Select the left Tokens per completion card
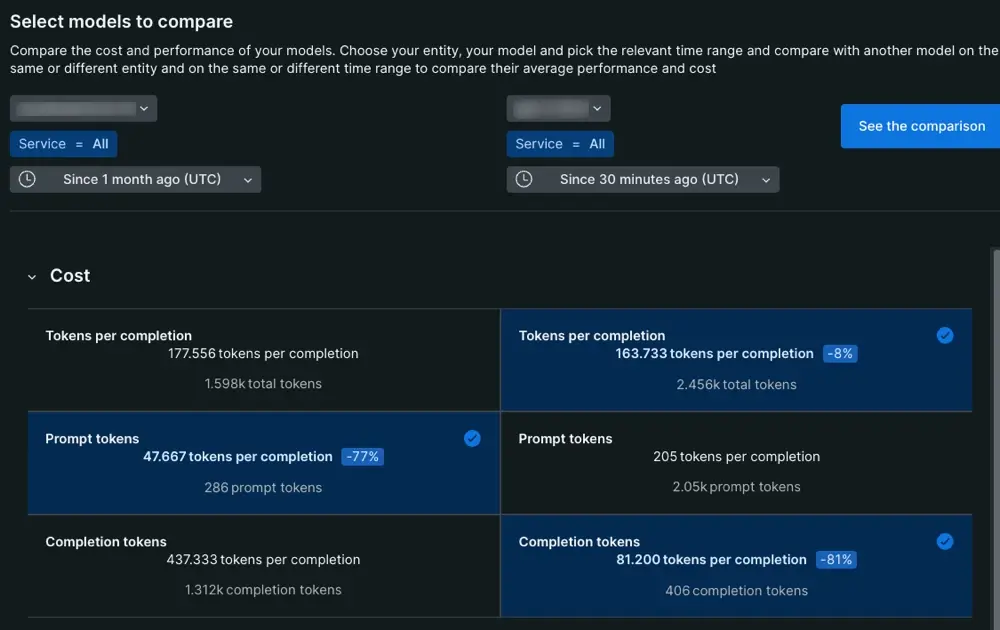Screen dimensions: 1000x630 click(x=264, y=360)
